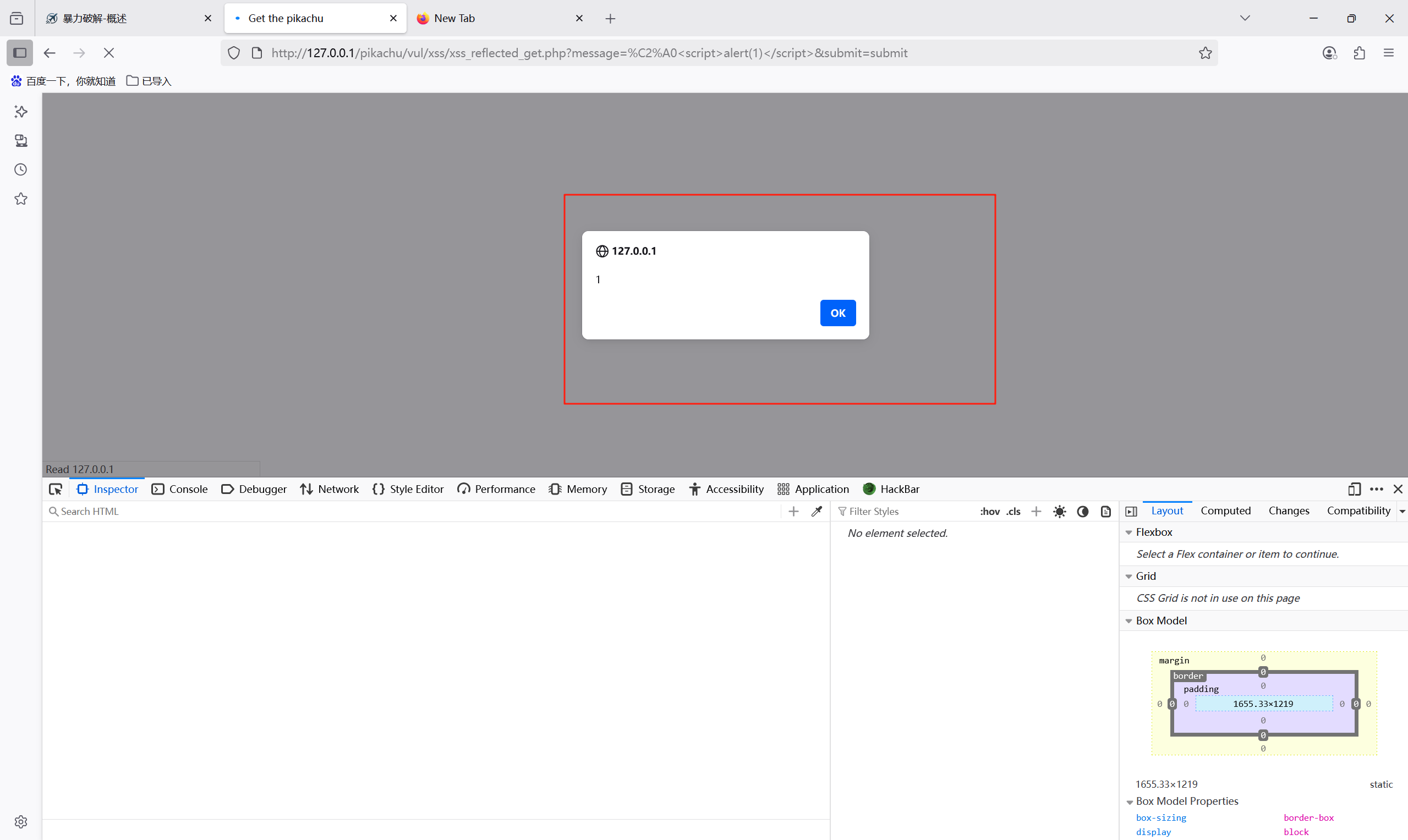Screen dimensions: 1408x840
Task: Select the Changes sidebar tab
Action: pos(1289,511)
